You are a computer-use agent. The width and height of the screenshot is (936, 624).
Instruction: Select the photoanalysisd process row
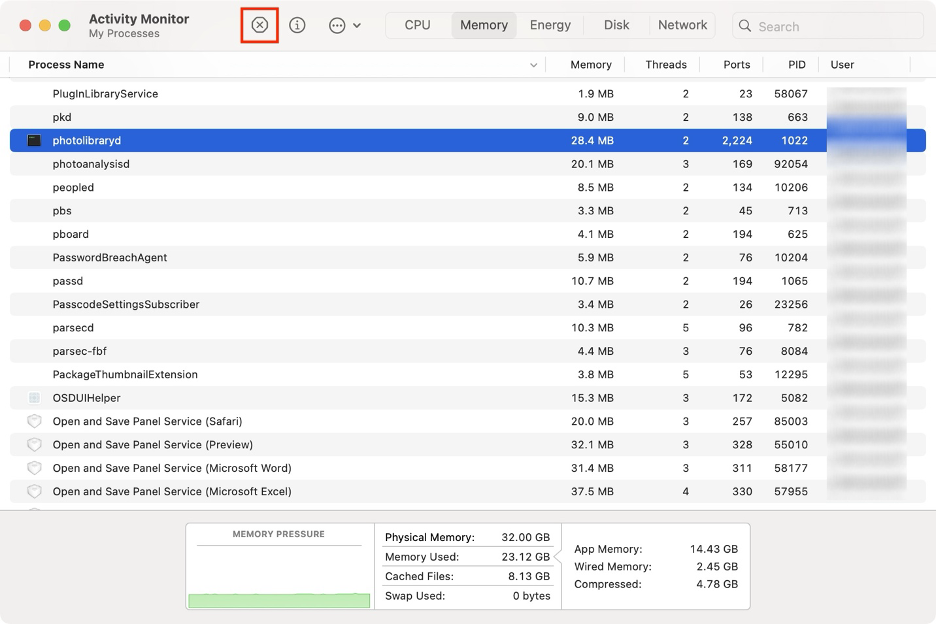click(x=300, y=164)
